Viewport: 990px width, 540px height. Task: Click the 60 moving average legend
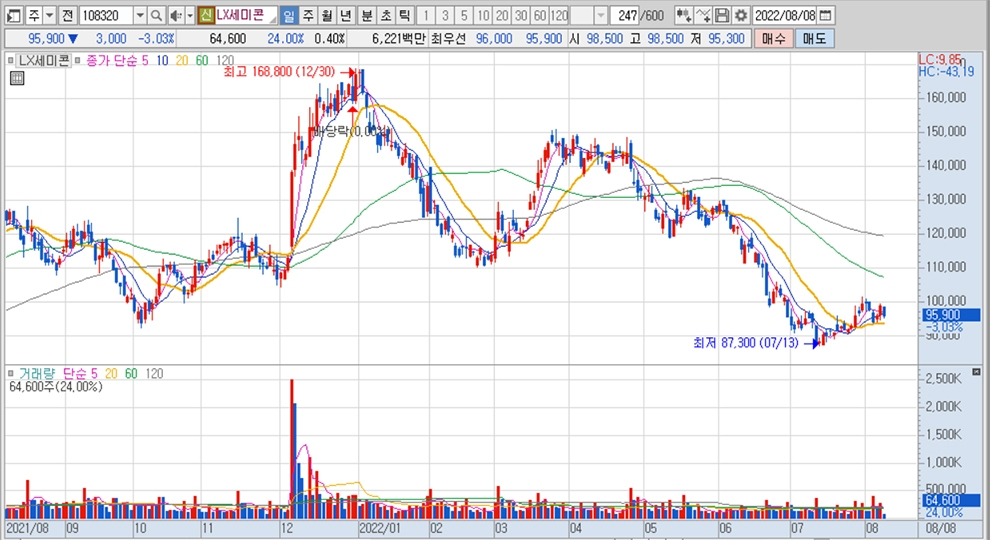click(x=201, y=61)
